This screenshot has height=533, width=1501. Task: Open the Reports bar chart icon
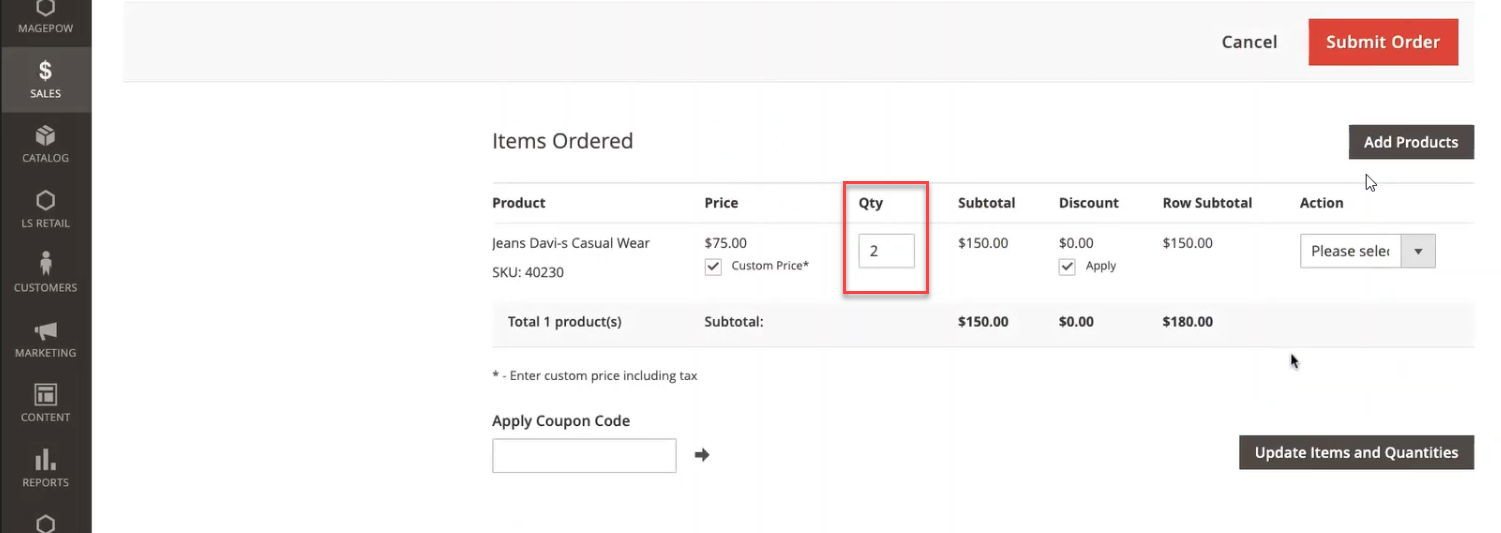pos(45,460)
